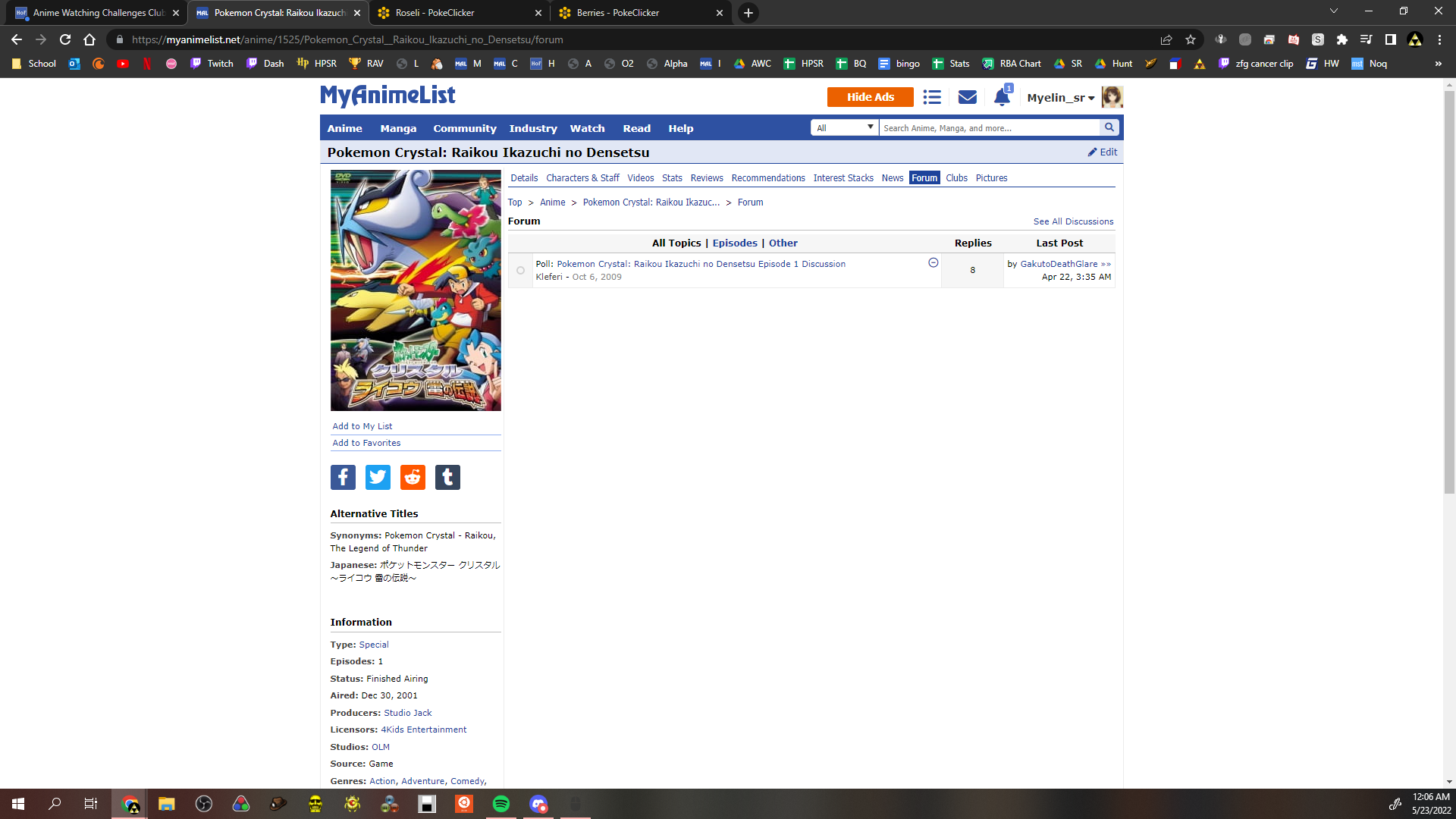
Task: Open the Community menu
Action: [x=464, y=128]
